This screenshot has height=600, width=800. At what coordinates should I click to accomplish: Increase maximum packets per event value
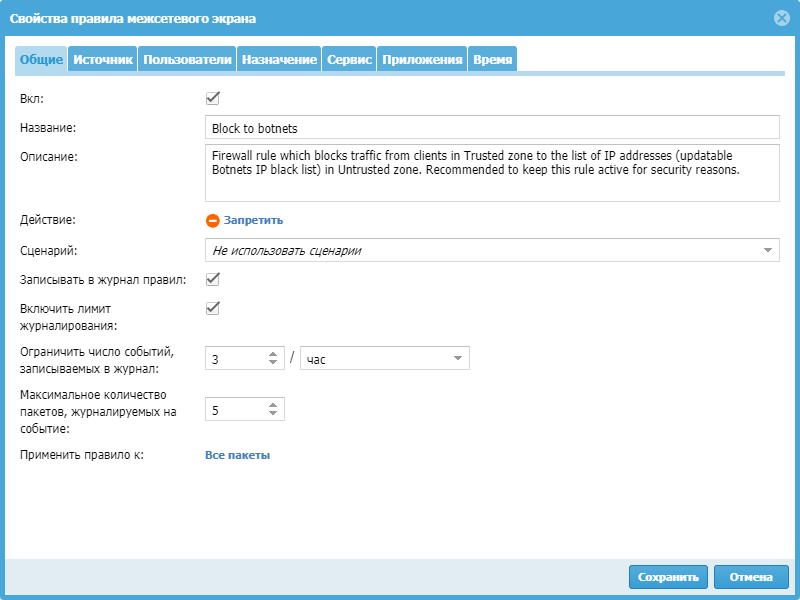tap(273, 404)
